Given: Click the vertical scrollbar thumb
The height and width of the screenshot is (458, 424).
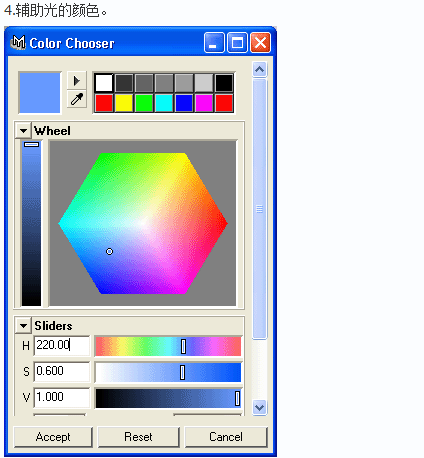Looking at the screenshot, I should [x=259, y=209].
